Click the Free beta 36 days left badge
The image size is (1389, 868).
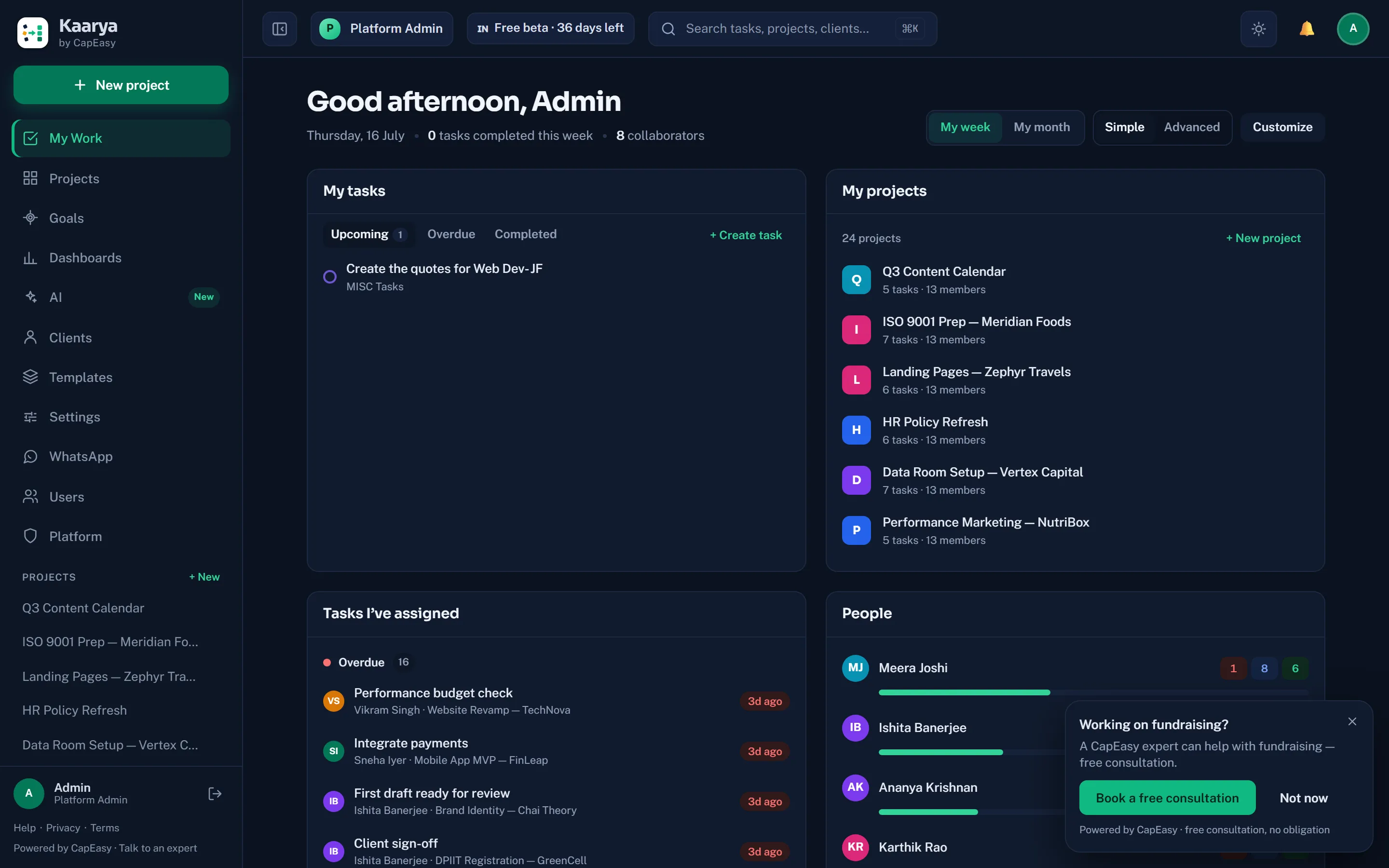coord(550,28)
